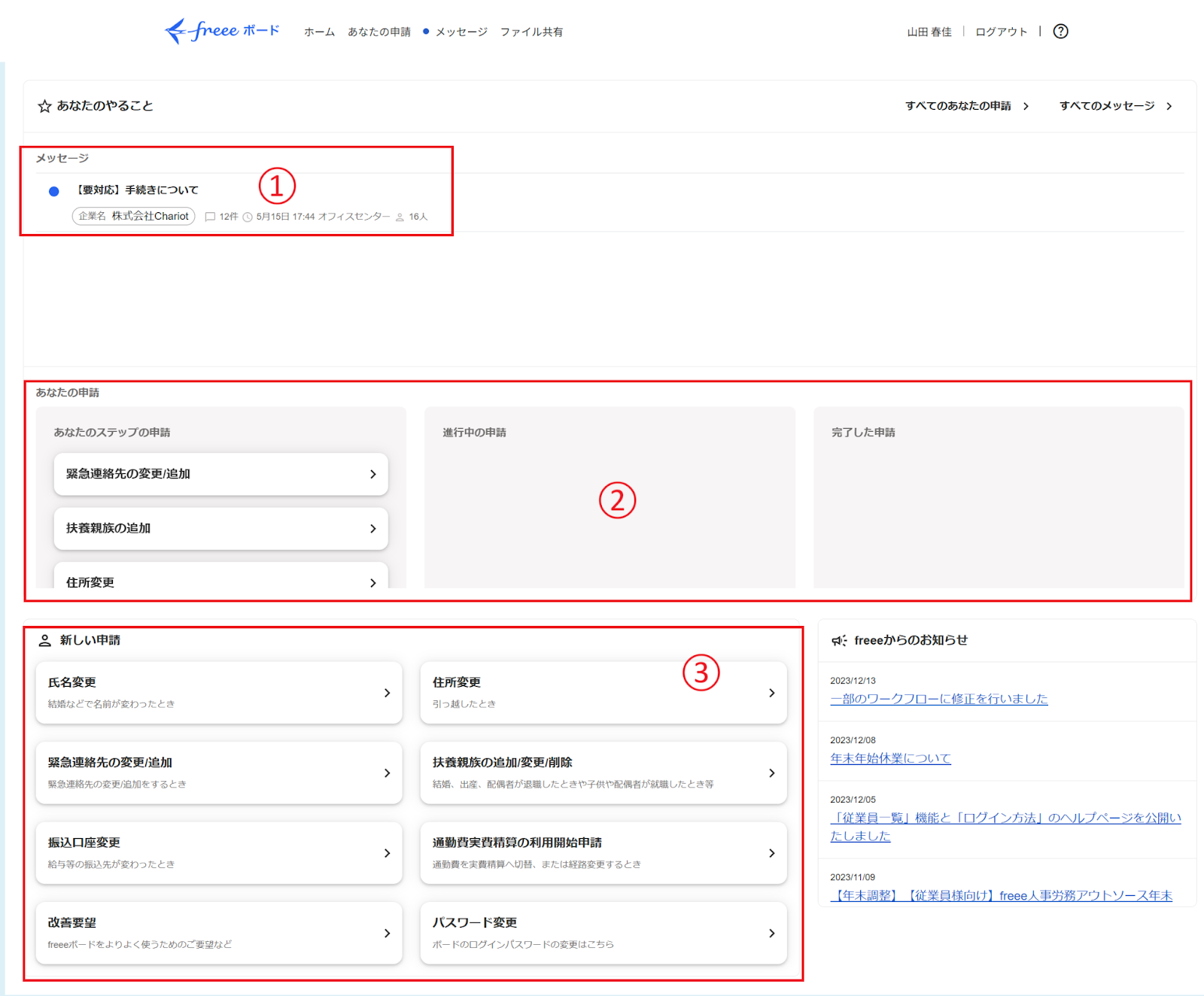Click ログアウト to sign out
1204x996 pixels.
[1002, 32]
